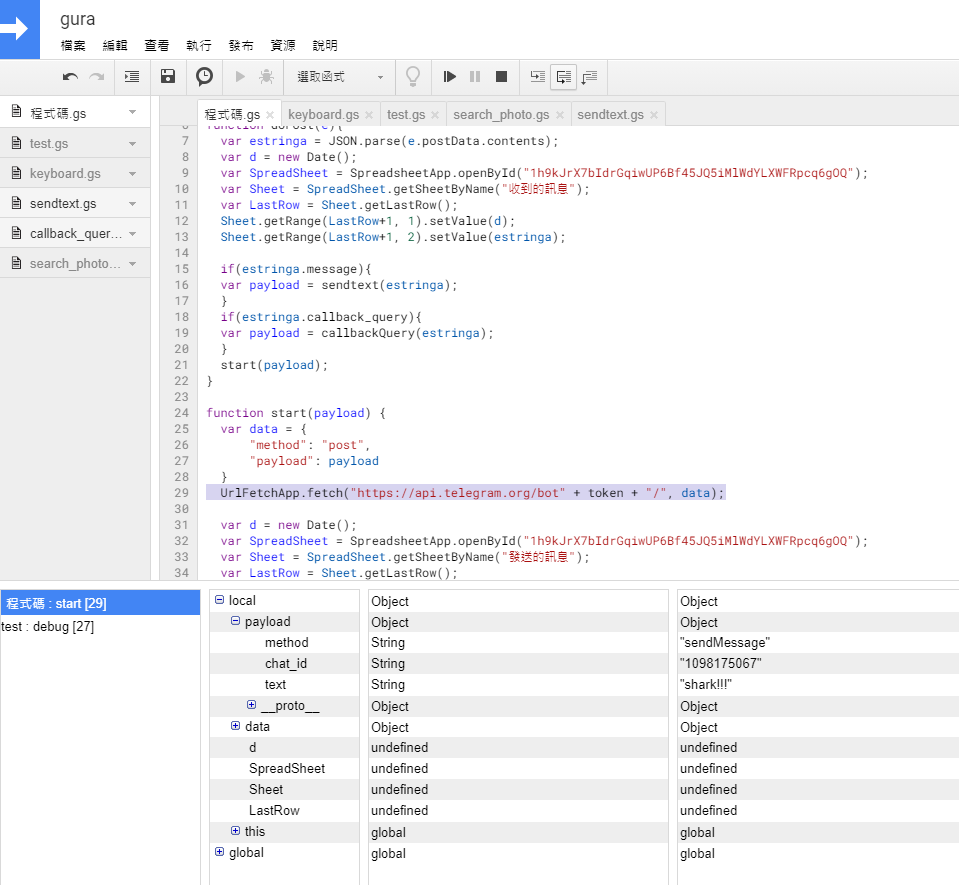
Task: Click the save floppy disk icon
Action: tap(168, 77)
